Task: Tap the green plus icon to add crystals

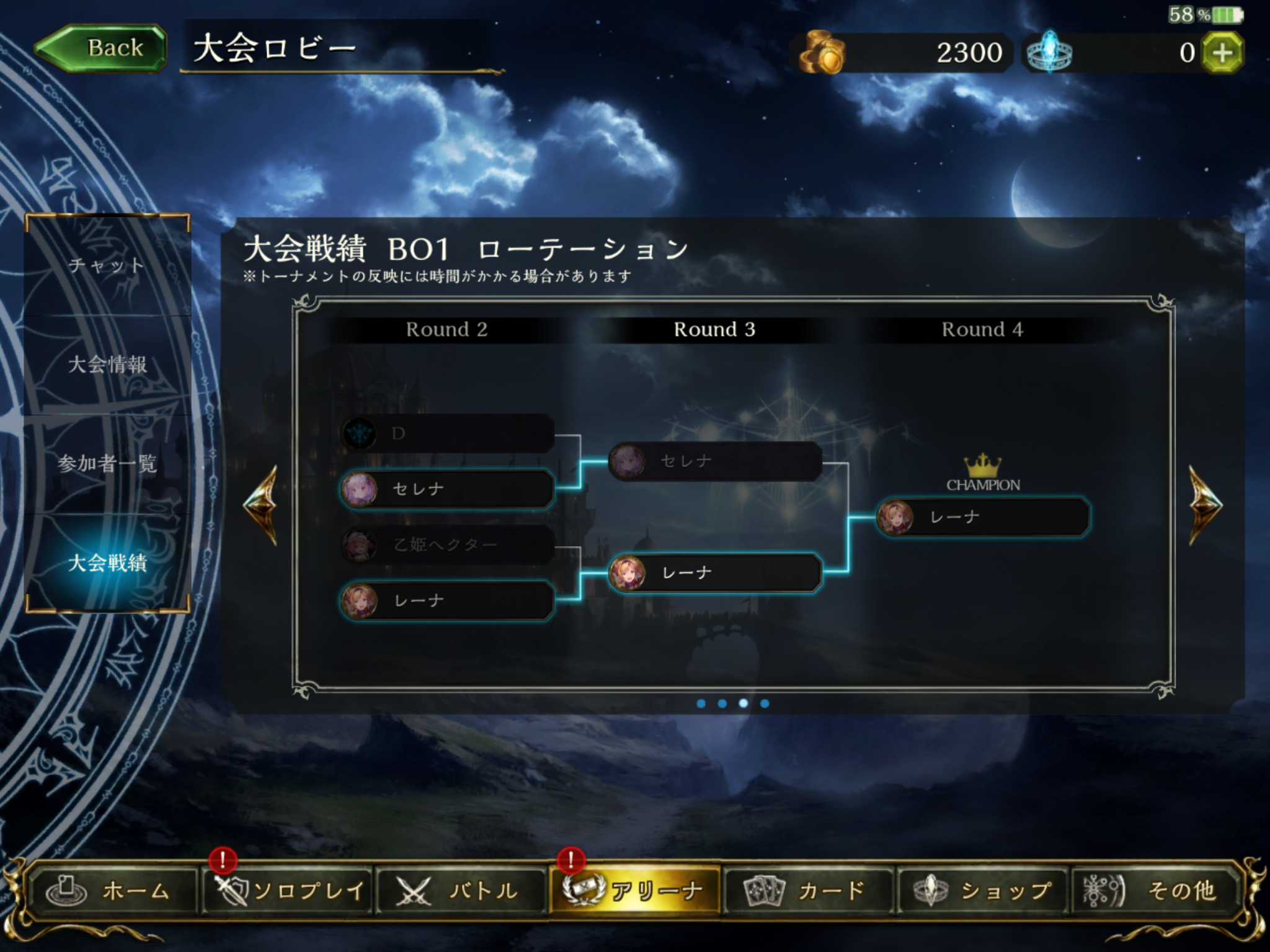Action: pyautogui.click(x=1222, y=53)
